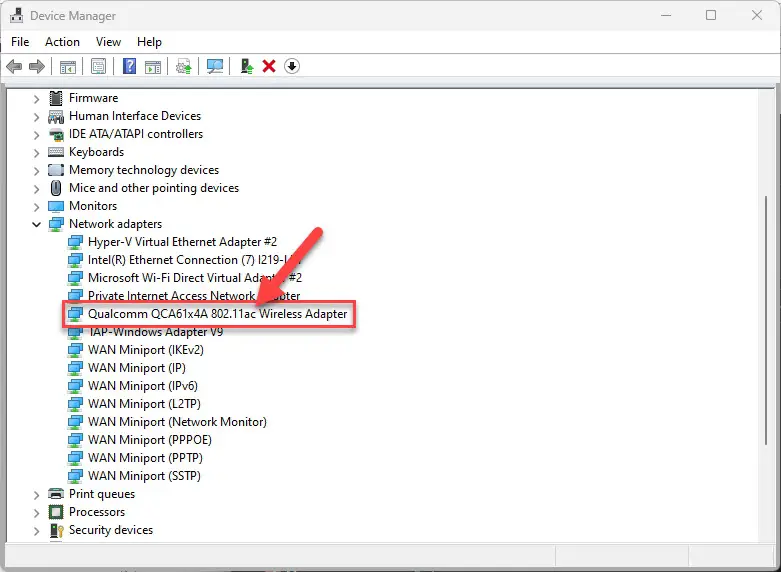
Task: Click Update device driver toolbar icon
Action: [x=184, y=66]
